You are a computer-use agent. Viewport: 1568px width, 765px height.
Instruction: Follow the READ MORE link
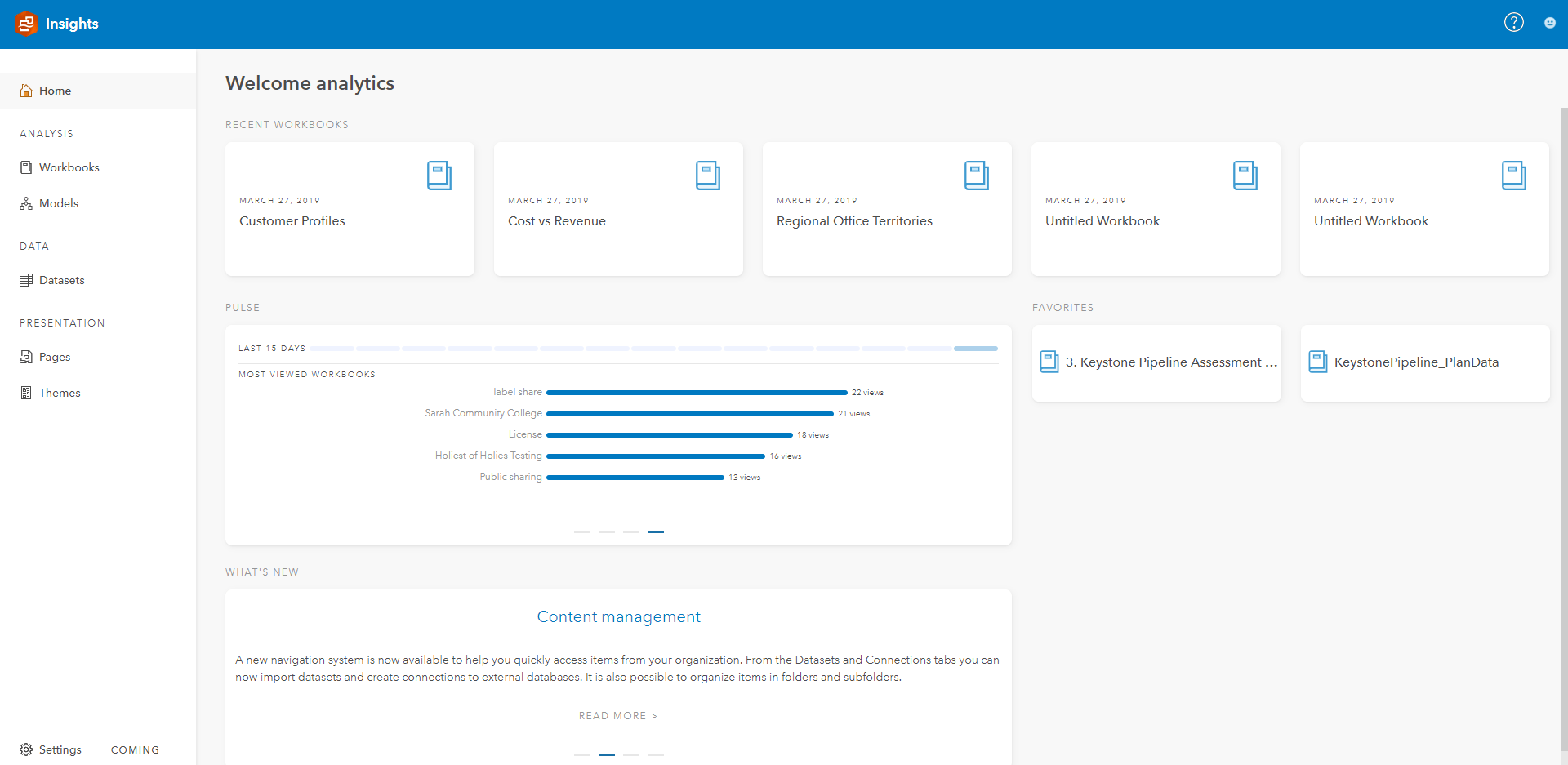point(618,716)
